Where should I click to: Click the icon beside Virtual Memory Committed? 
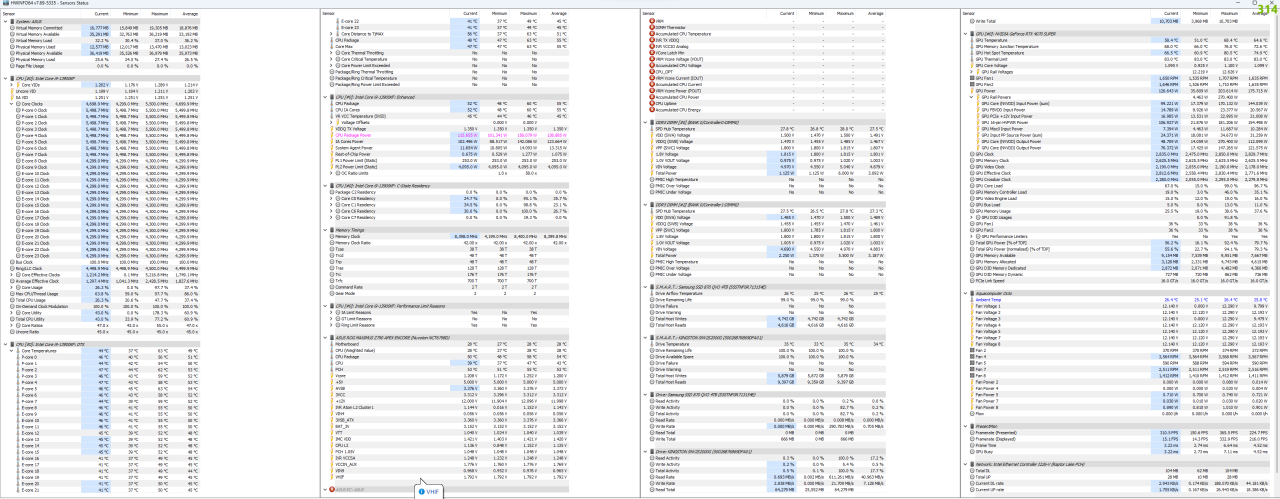coord(11,28)
